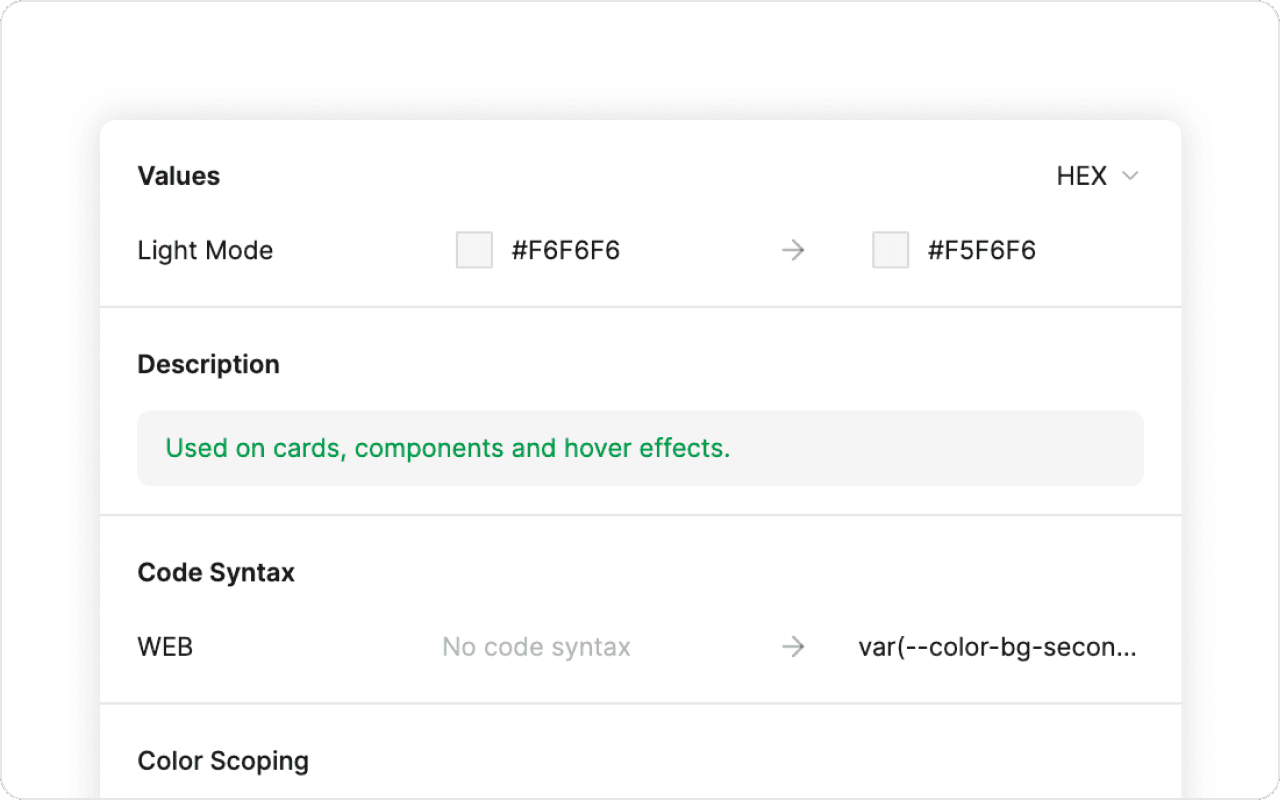Click the Color Scoping section heading
This screenshot has height=800, width=1280.
223,761
